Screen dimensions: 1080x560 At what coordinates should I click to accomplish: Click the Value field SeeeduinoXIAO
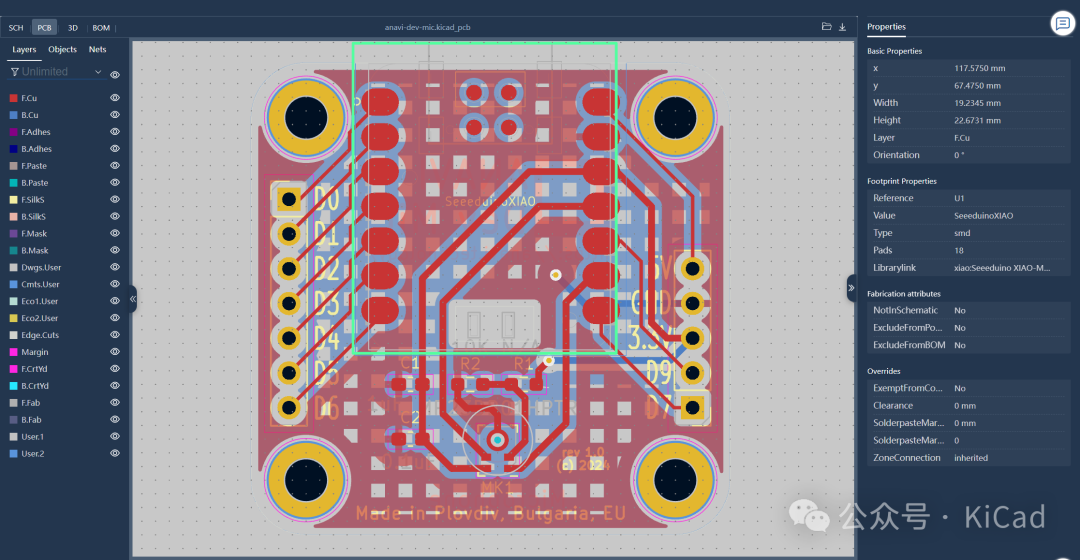[984, 216]
